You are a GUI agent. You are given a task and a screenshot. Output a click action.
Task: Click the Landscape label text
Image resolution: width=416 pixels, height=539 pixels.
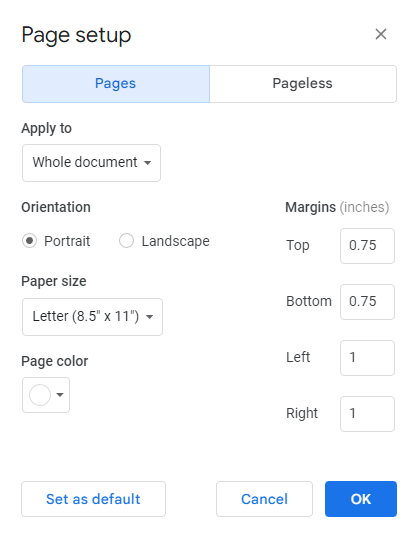tap(176, 242)
